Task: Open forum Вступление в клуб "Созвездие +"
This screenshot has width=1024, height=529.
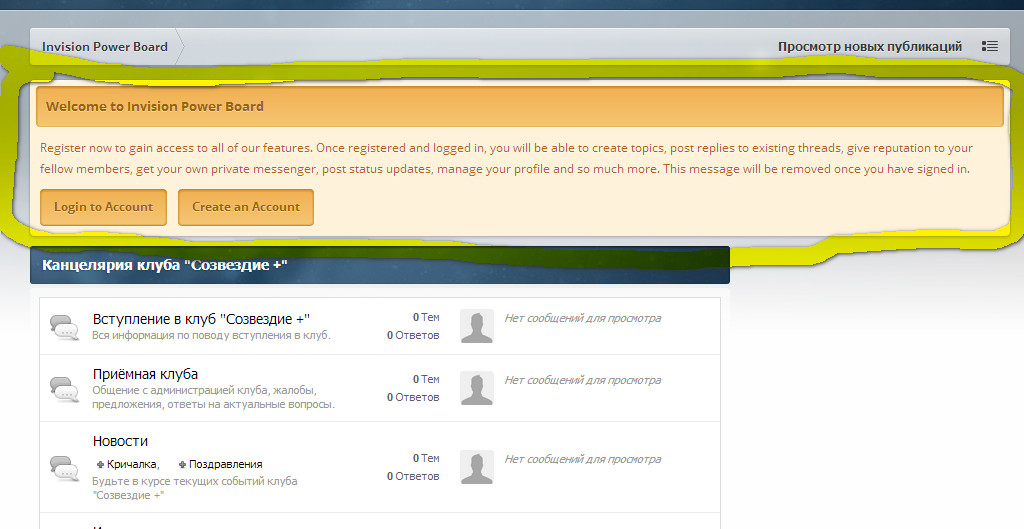Action: tap(201, 319)
